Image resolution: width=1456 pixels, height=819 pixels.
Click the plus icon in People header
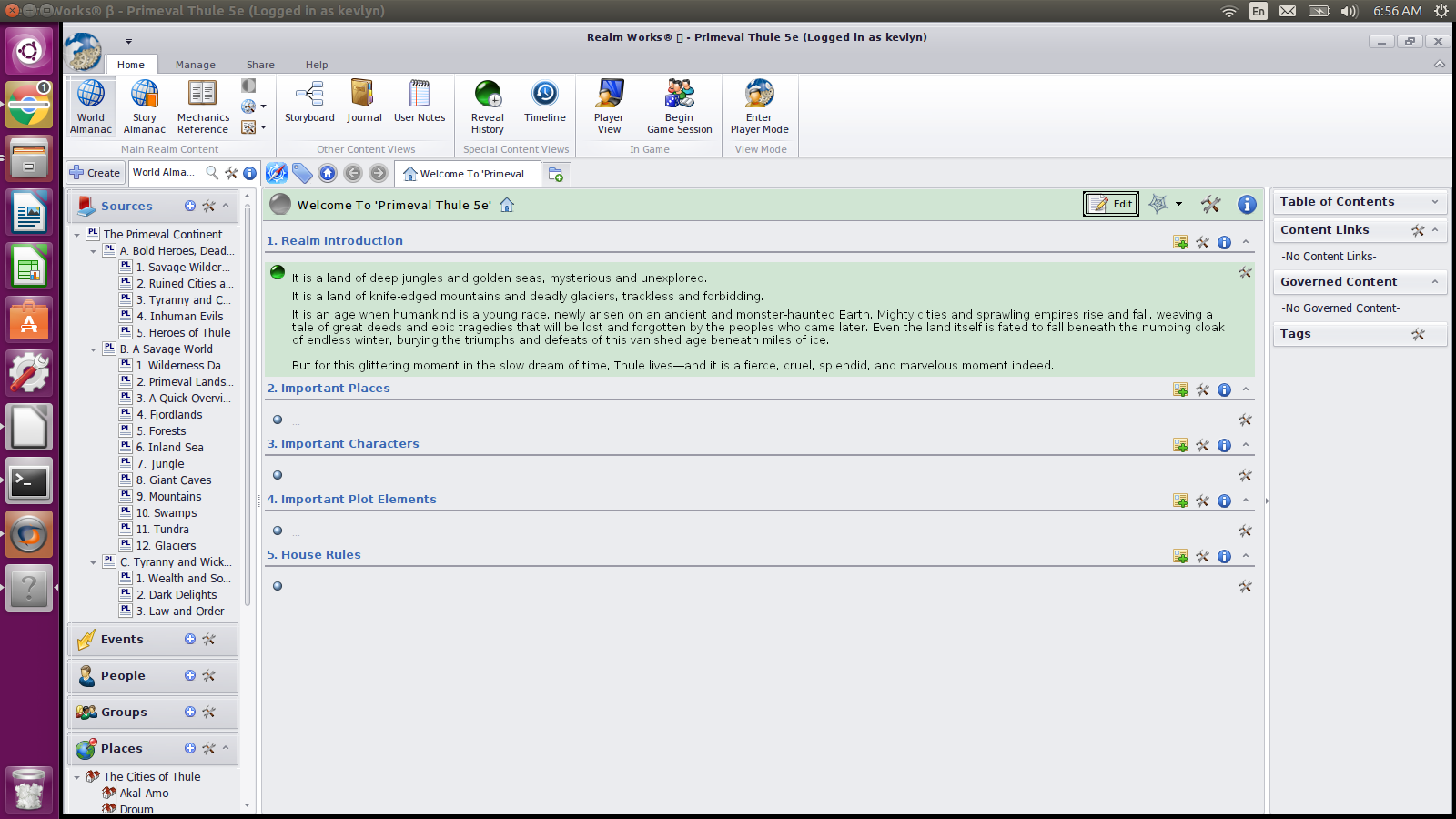tap(190, 675)
